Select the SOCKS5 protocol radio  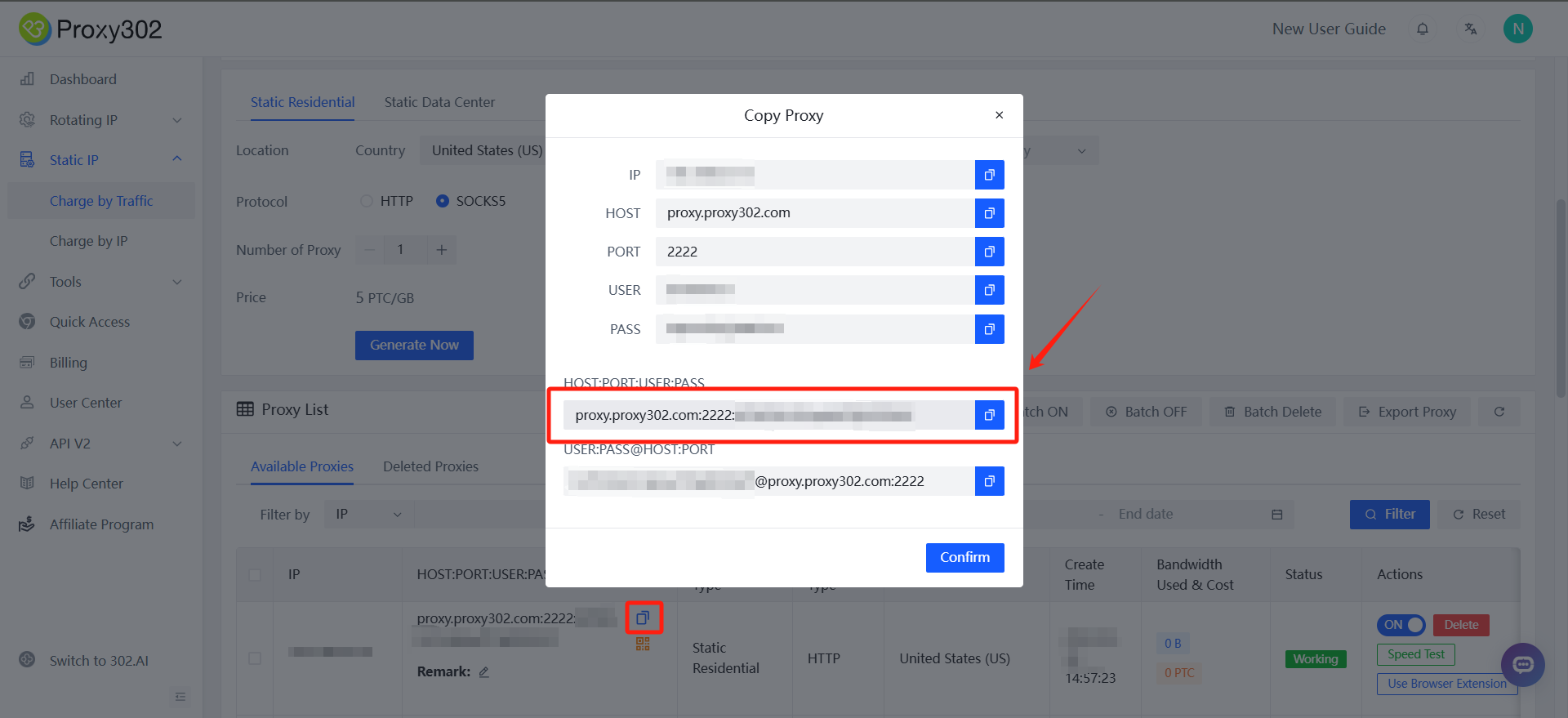(443, 201)
